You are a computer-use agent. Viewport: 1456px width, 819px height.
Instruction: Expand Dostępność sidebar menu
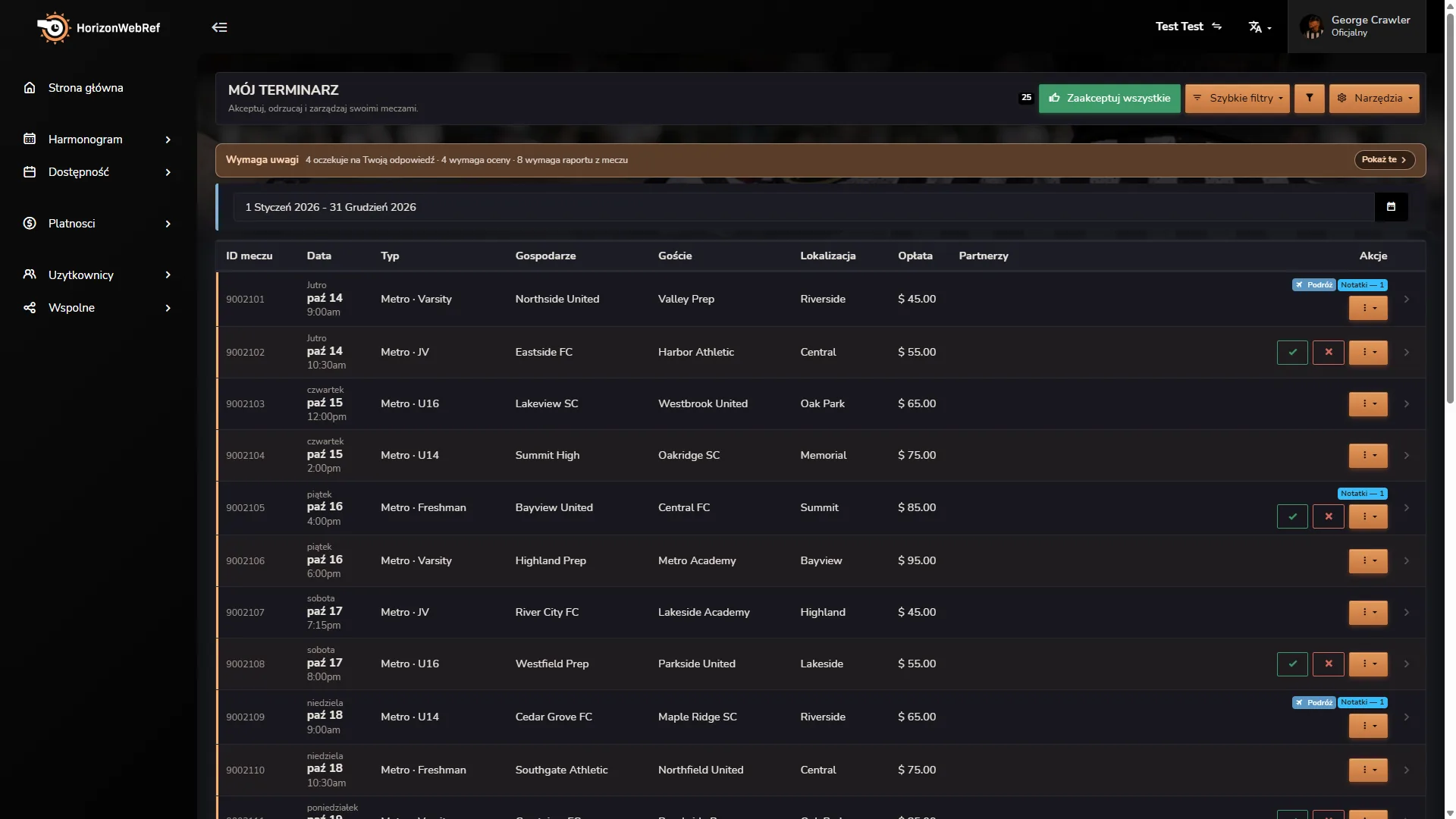pos(99,172)
